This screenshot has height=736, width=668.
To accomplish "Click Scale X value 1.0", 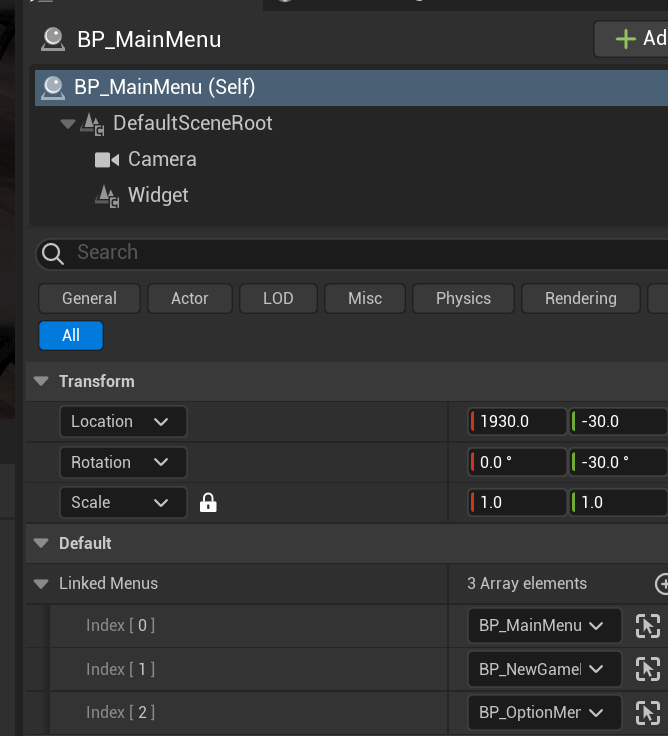I will pos(517,503).
